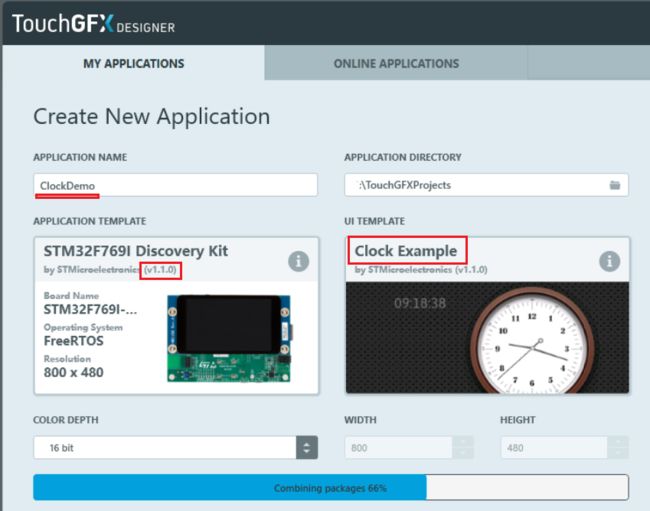
Task: Click the Create New Application heading
Action: [x=152, y=116]
